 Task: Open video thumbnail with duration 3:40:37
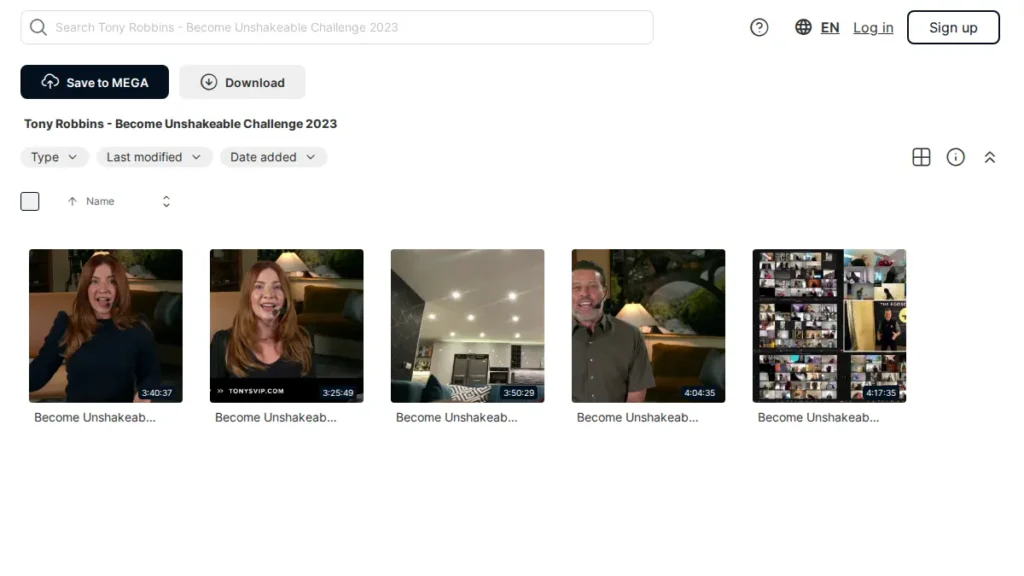pyautogui.click(x=106, y=326)
